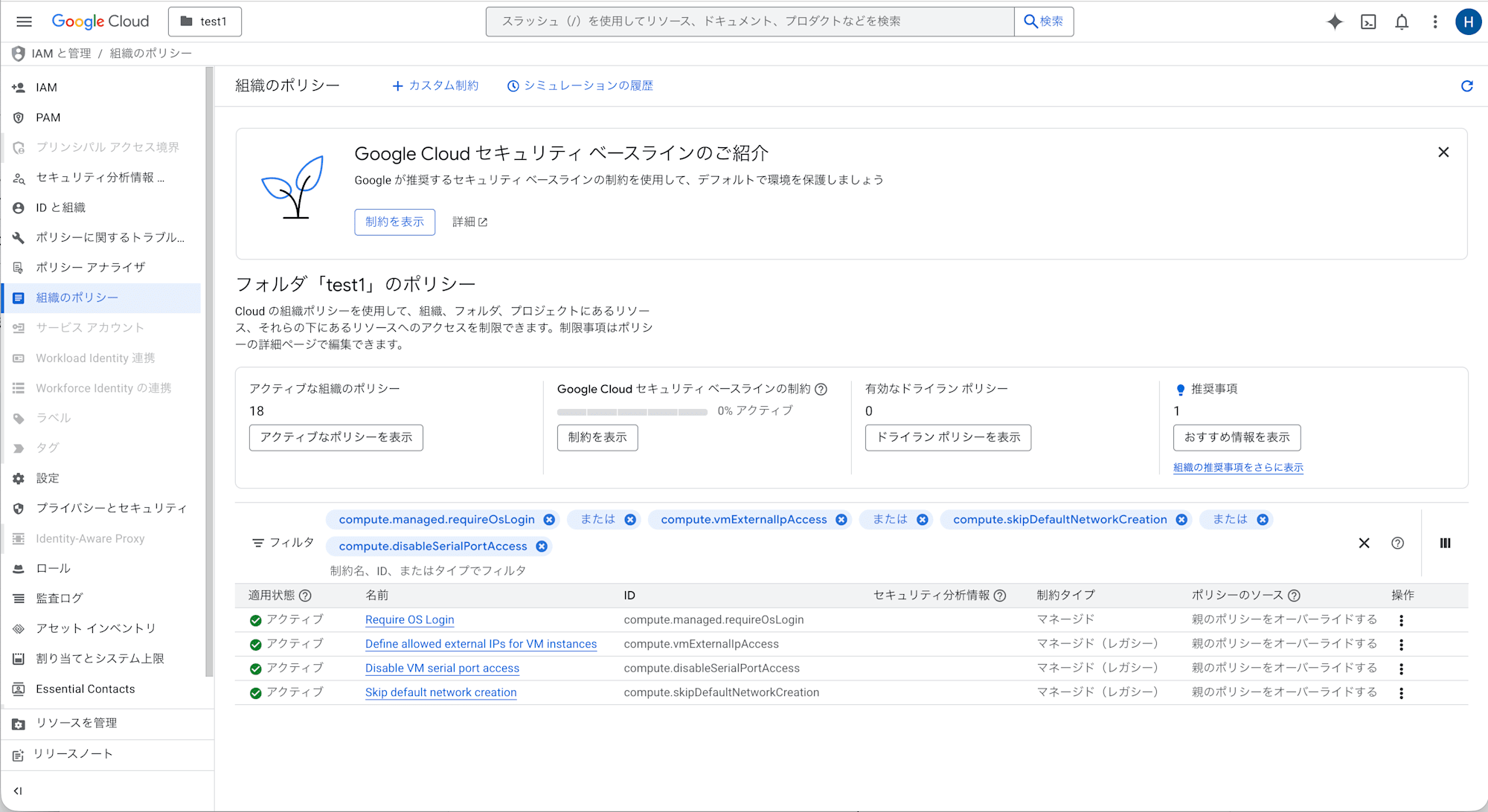
Task: Click the filter icon beside the filter chips
Action: tap(257, 543)
